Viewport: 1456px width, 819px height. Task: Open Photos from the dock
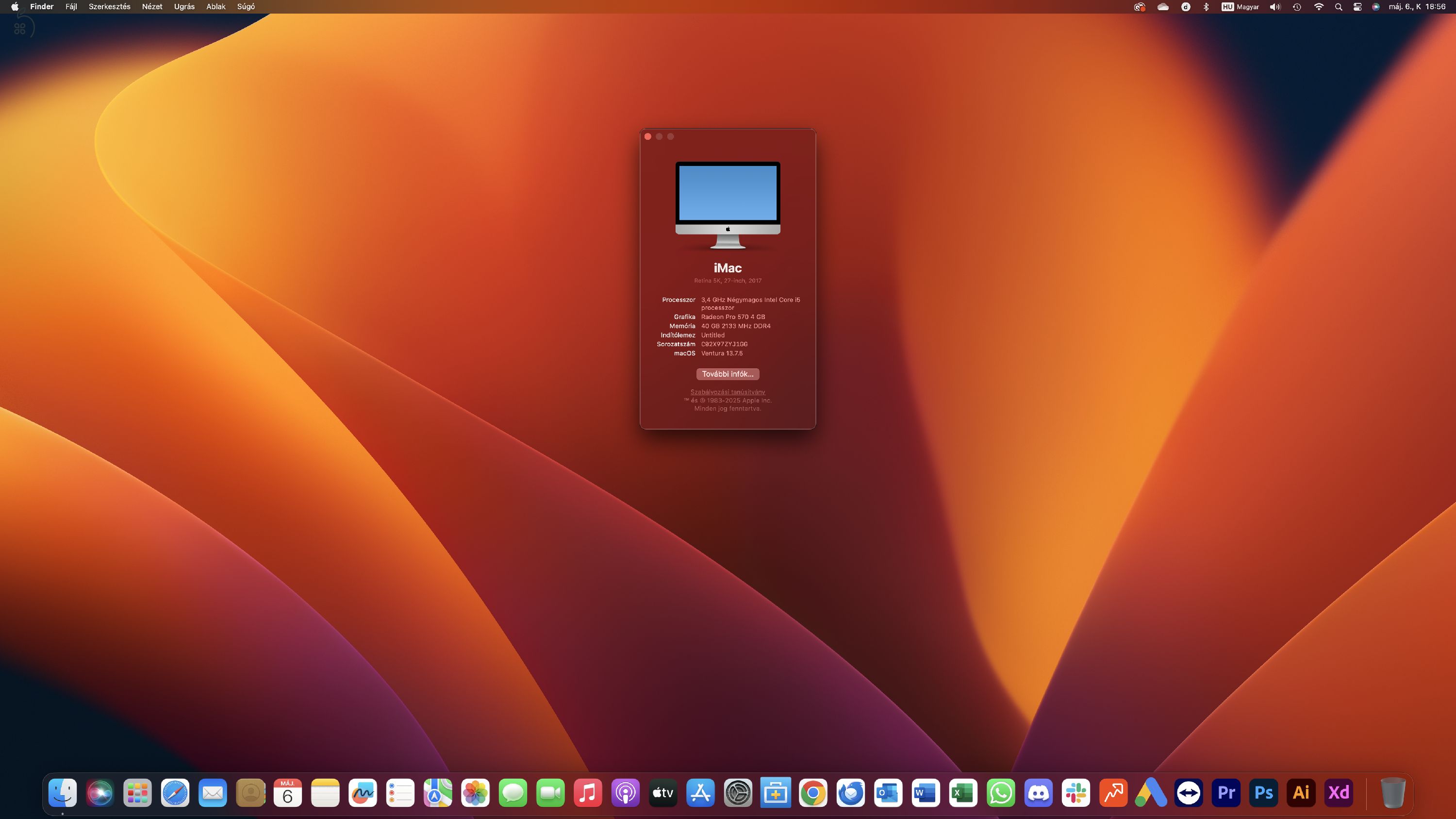(x=475, y=792)
